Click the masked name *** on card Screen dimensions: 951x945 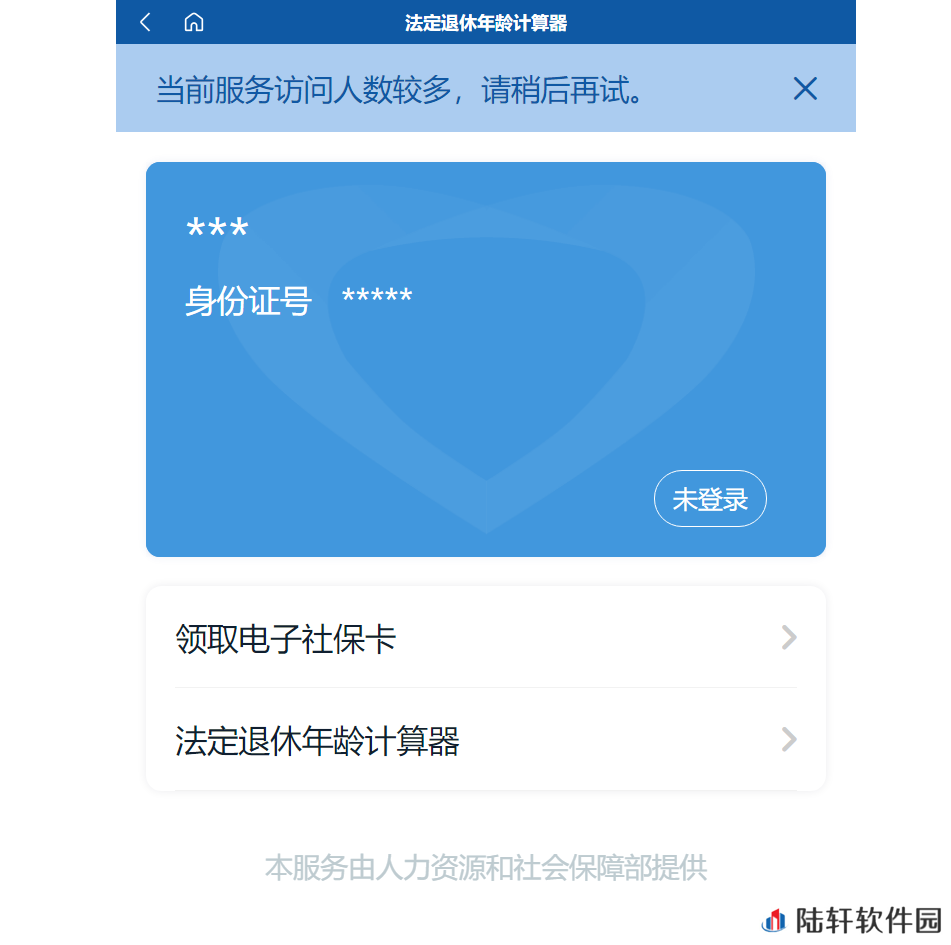pyautogui.click(x=217, y=229)
